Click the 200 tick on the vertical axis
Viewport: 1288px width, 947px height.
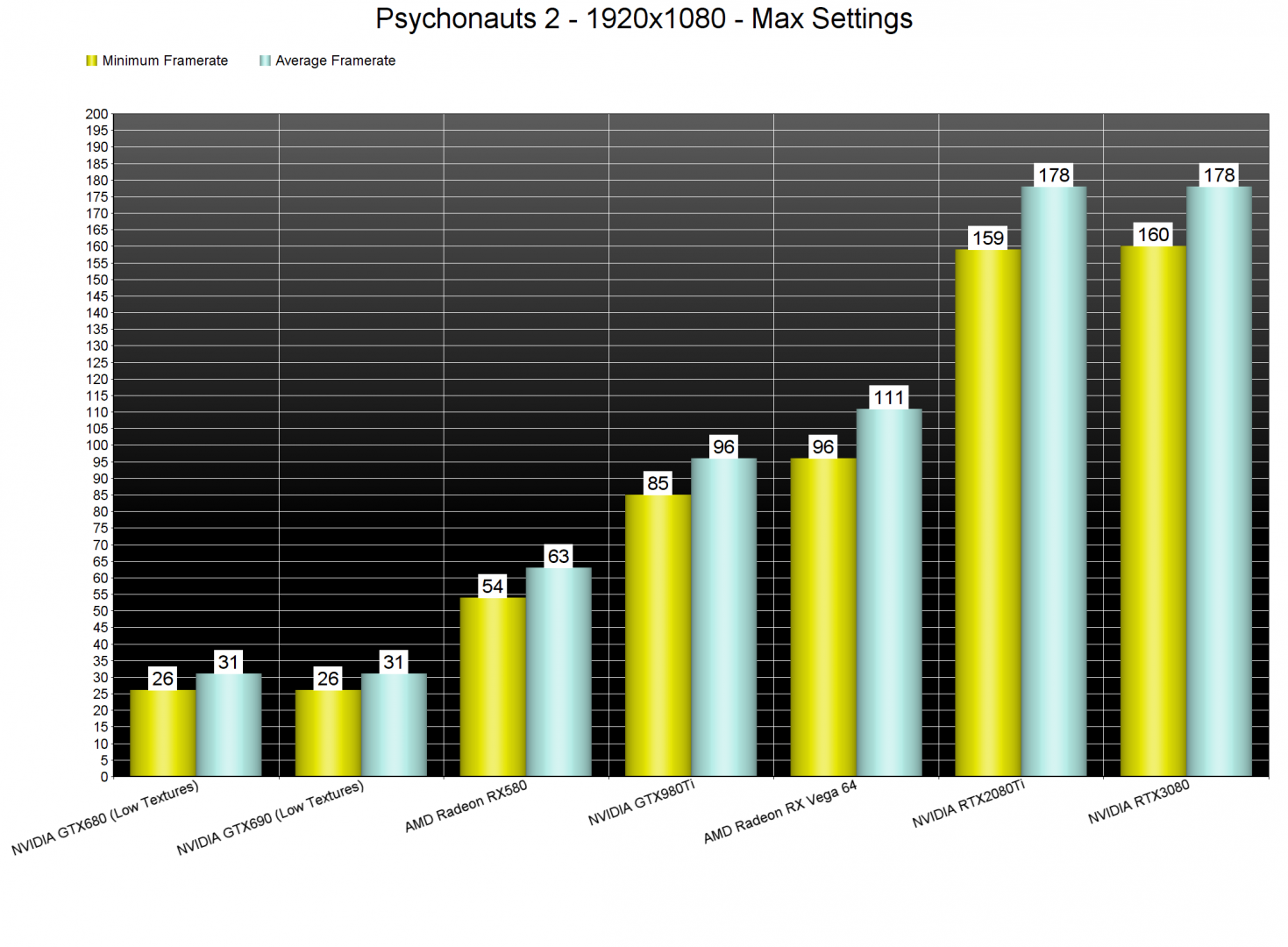(x=96, y=114)
